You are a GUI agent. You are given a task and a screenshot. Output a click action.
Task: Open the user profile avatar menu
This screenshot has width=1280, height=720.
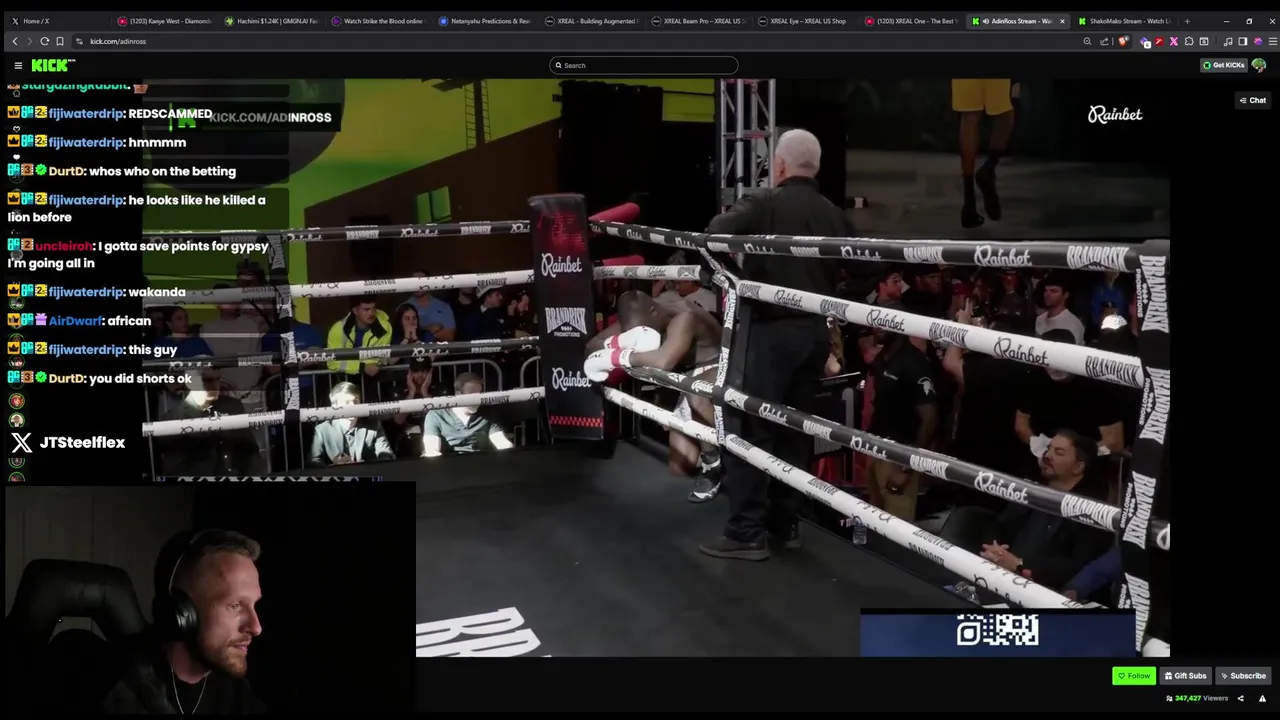(x=1259, y=65)
